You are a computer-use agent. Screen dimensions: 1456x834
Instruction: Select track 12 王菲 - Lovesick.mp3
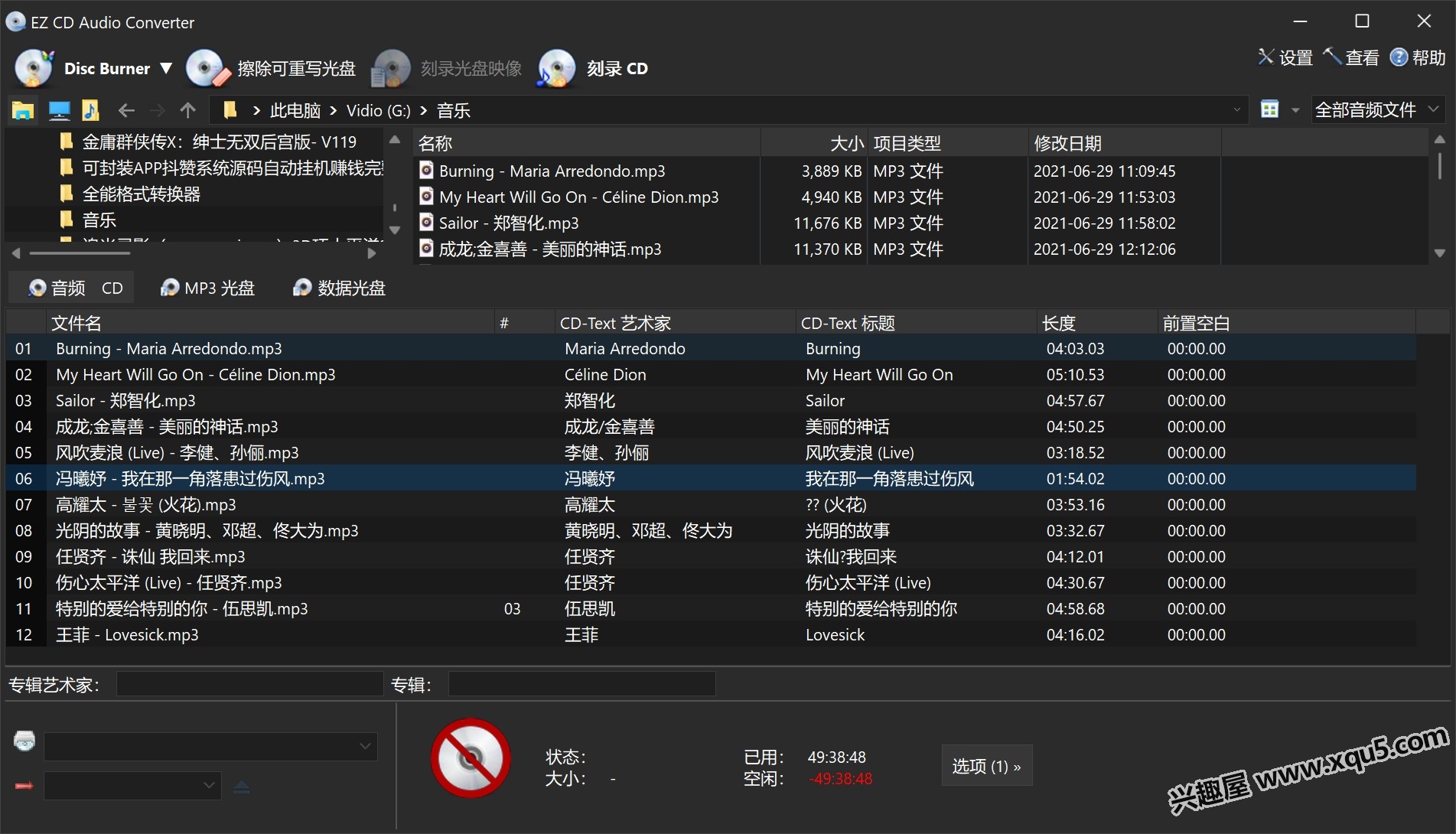click(711, 634)
